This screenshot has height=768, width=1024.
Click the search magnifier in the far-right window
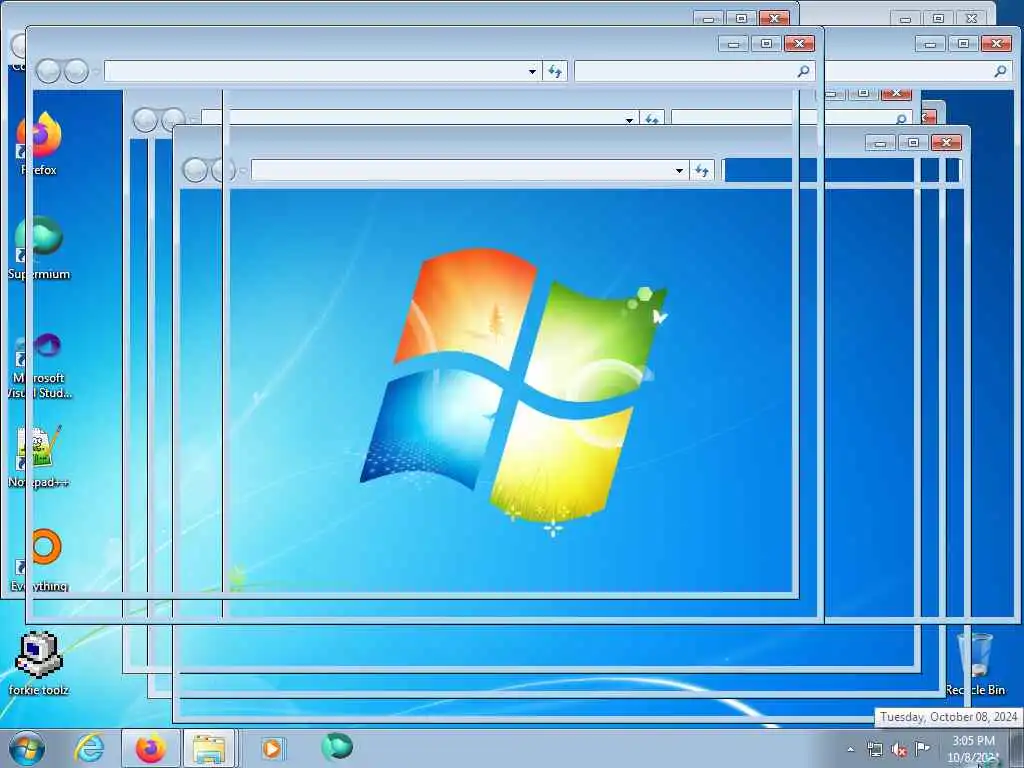(1000, 71)
